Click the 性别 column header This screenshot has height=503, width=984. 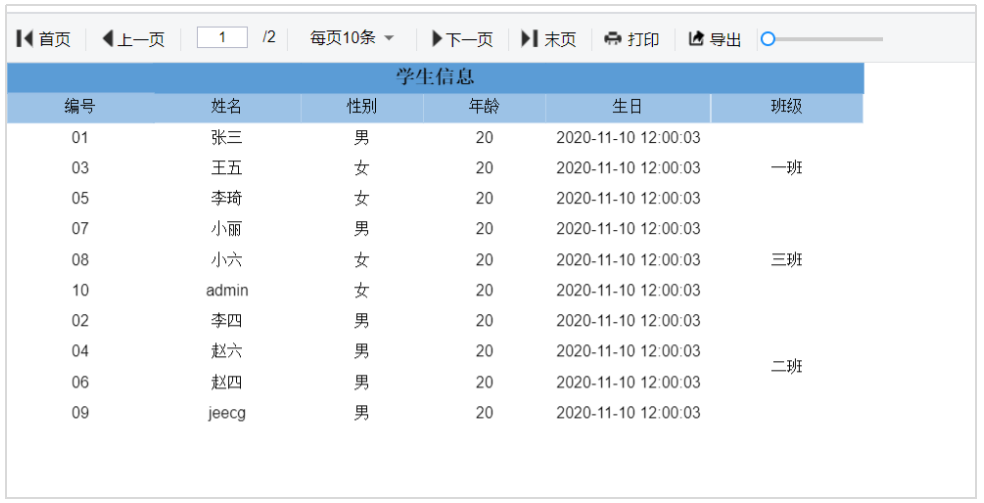click(x=361, y=107)
